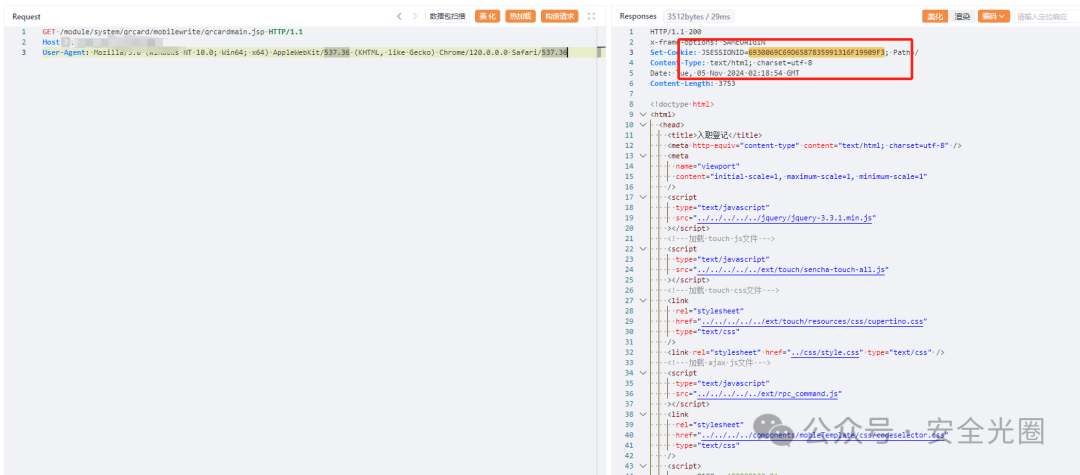Collapse the <head> block at line 10
Screen dimensions: 1080x475
(x=643, y=125)
